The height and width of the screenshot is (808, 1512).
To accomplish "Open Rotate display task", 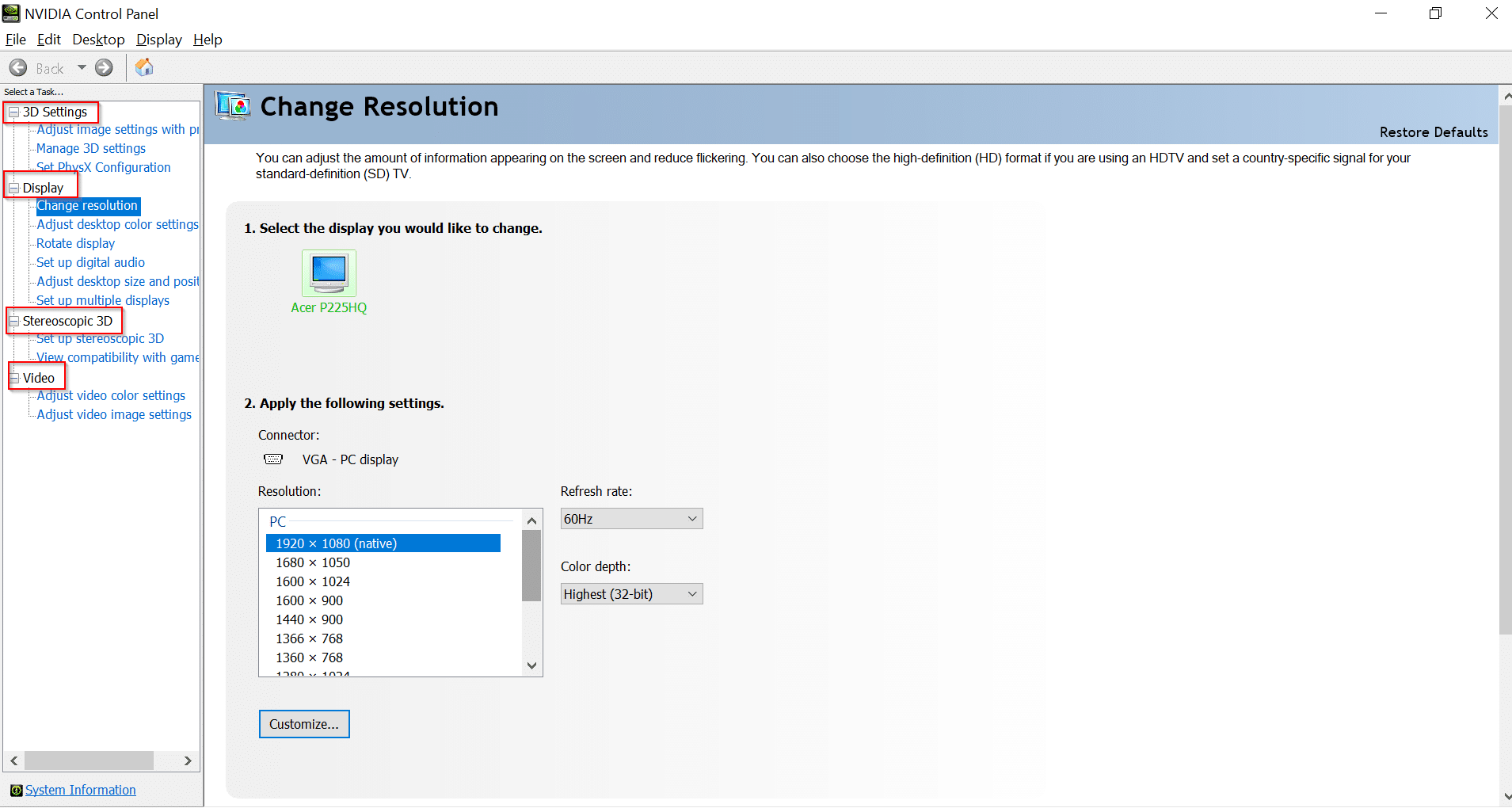I will (76, 244).
